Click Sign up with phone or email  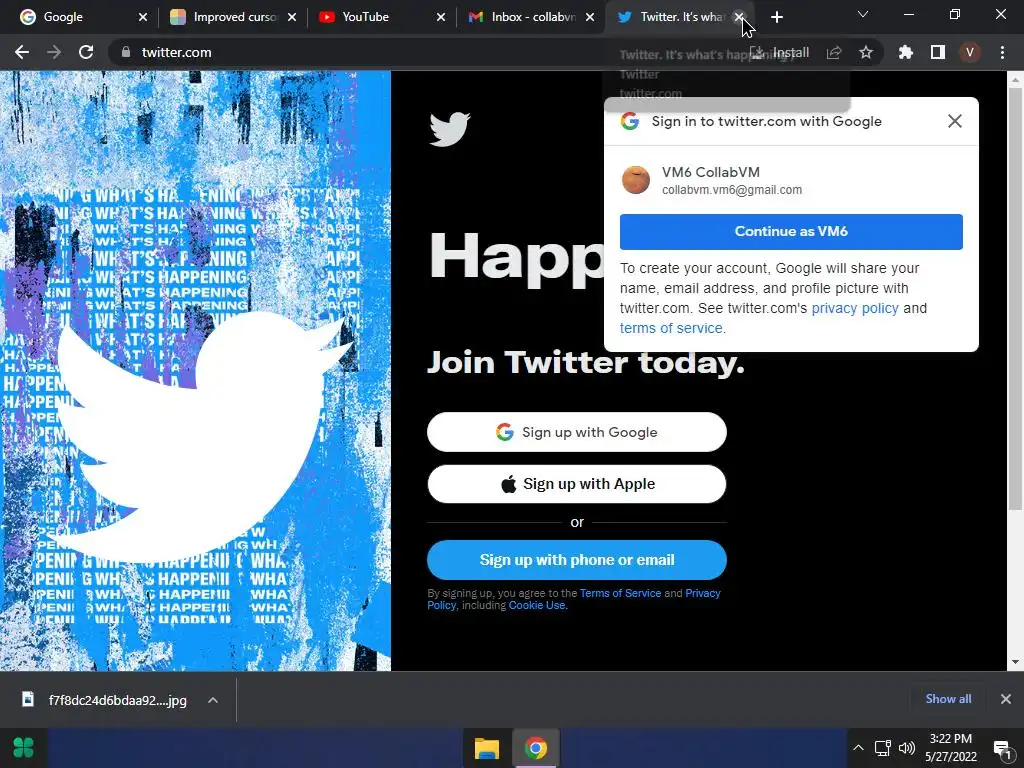577,560
